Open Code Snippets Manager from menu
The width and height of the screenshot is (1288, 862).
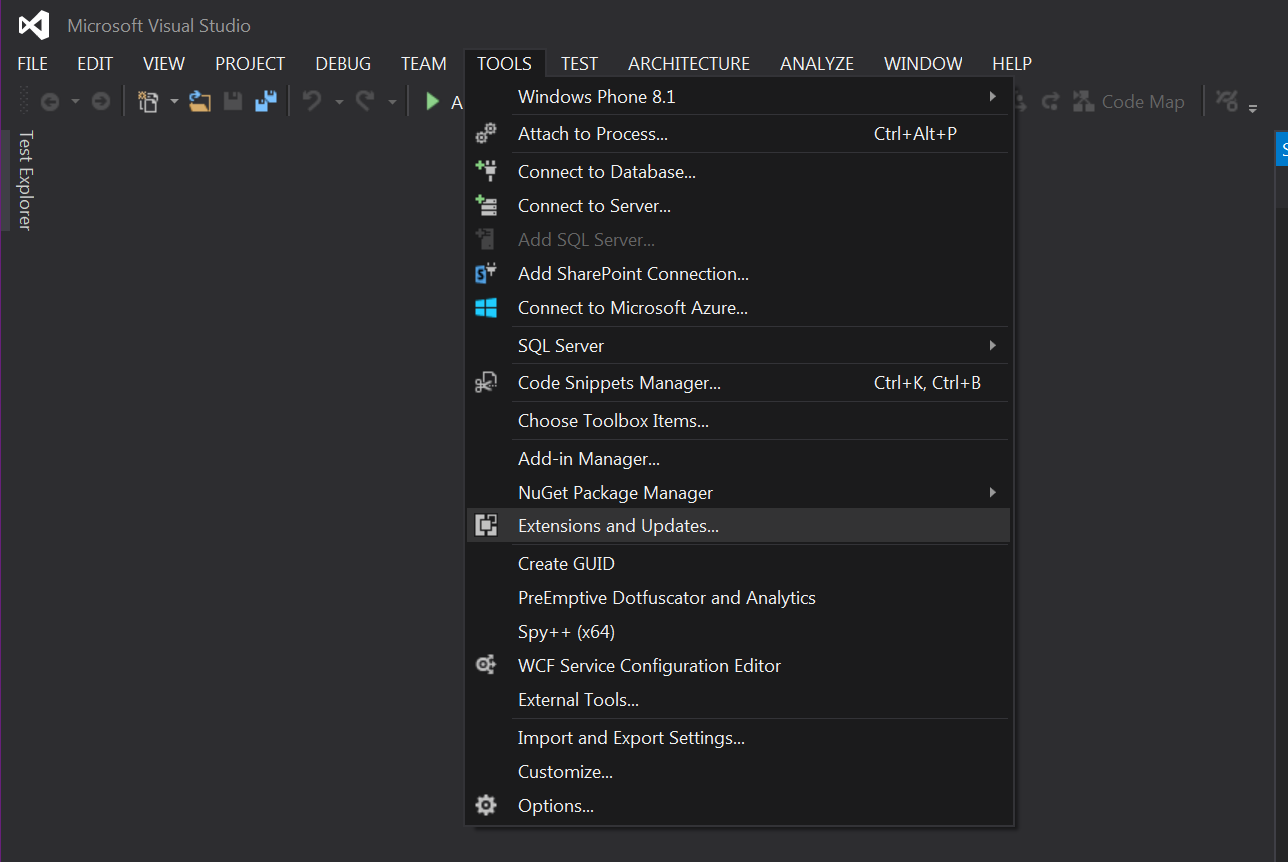(738, 382)
